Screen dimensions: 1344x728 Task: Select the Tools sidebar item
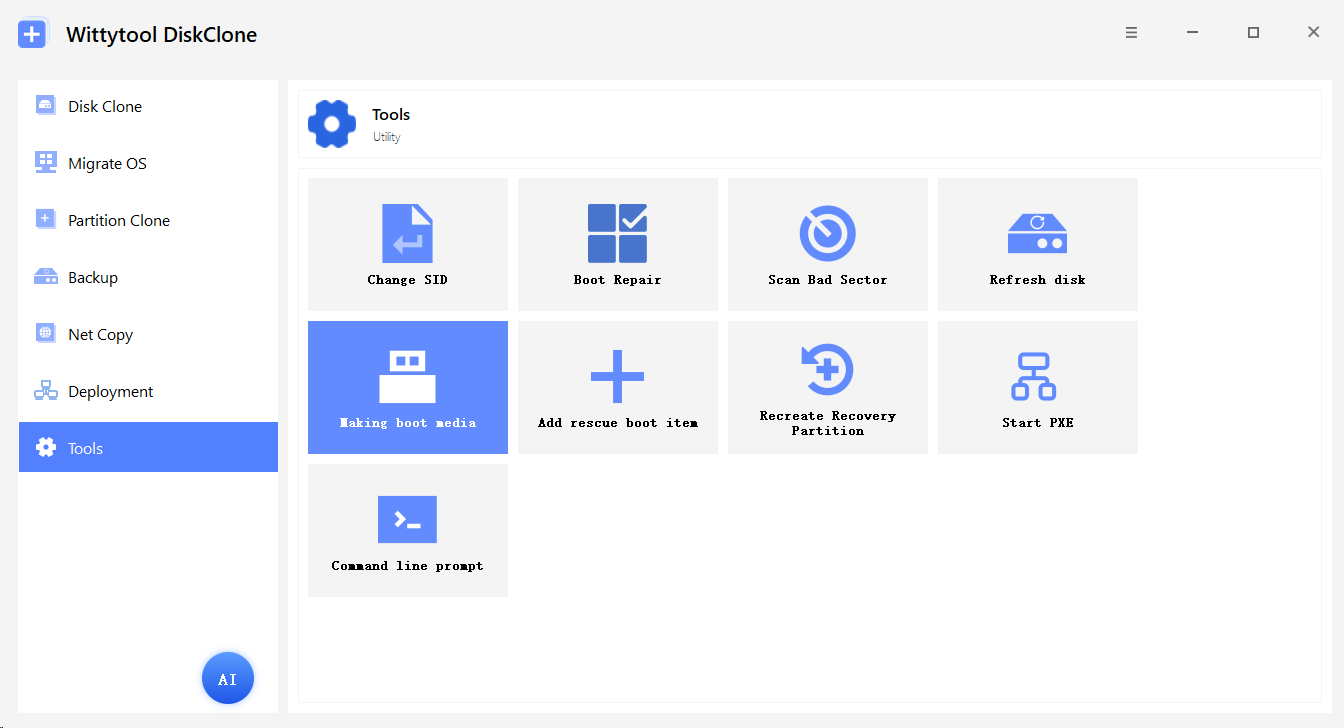click(148, 447)
